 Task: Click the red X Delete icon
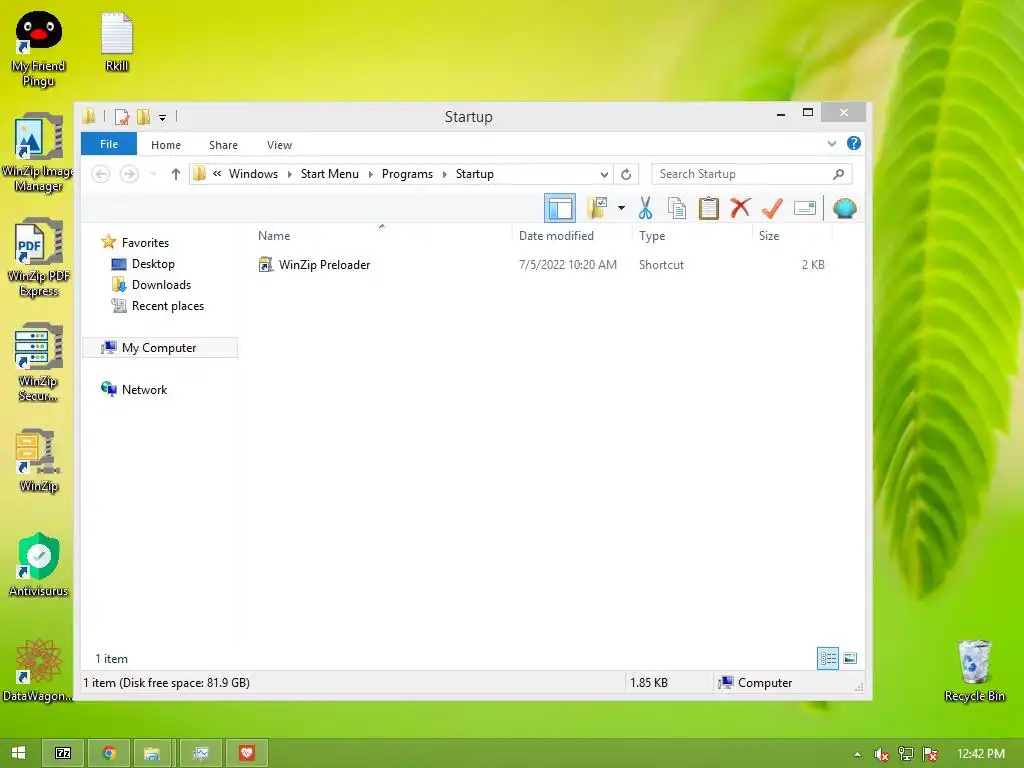click(x=740, y=208)
